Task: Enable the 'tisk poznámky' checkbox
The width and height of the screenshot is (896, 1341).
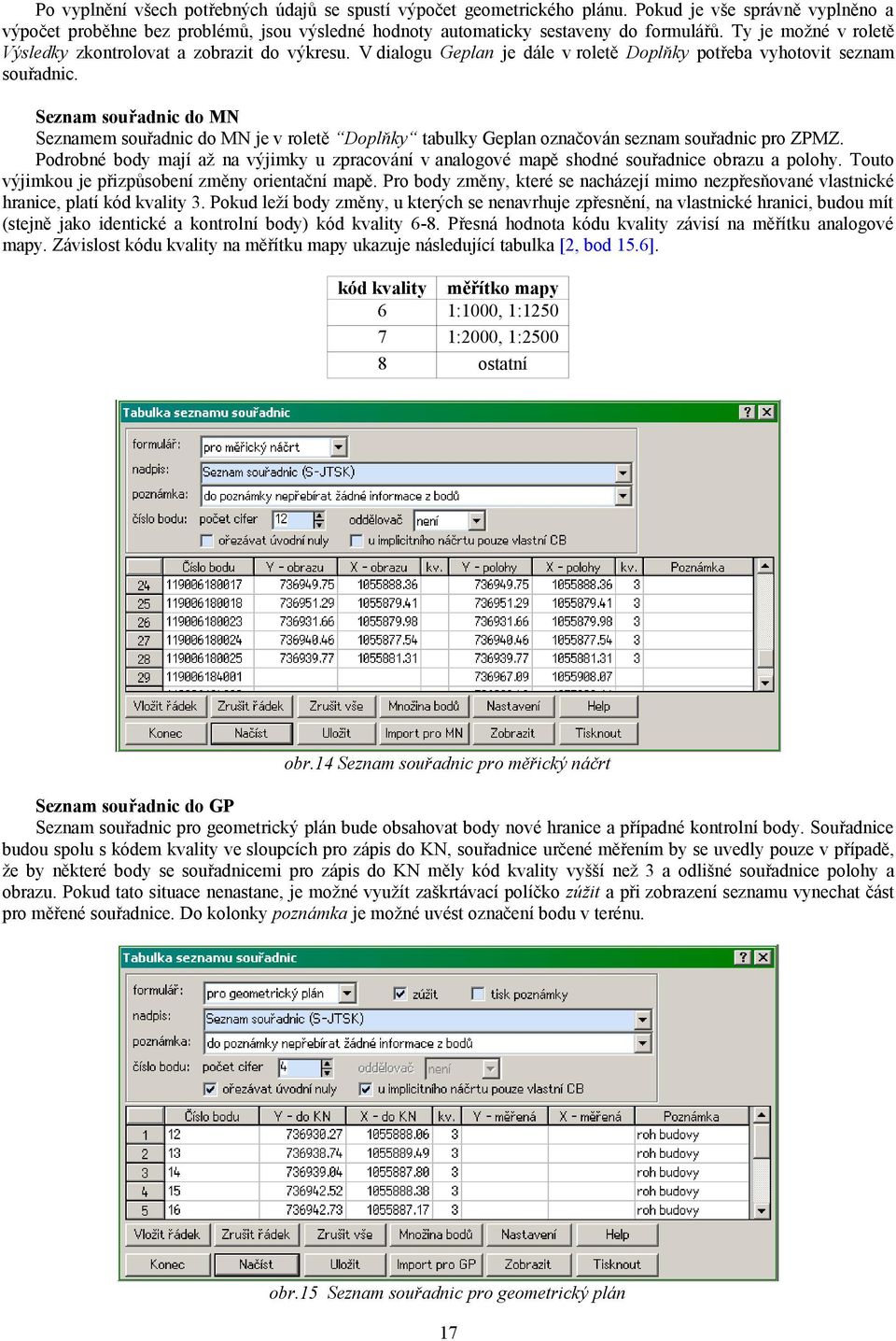Action: click(478, 994)
